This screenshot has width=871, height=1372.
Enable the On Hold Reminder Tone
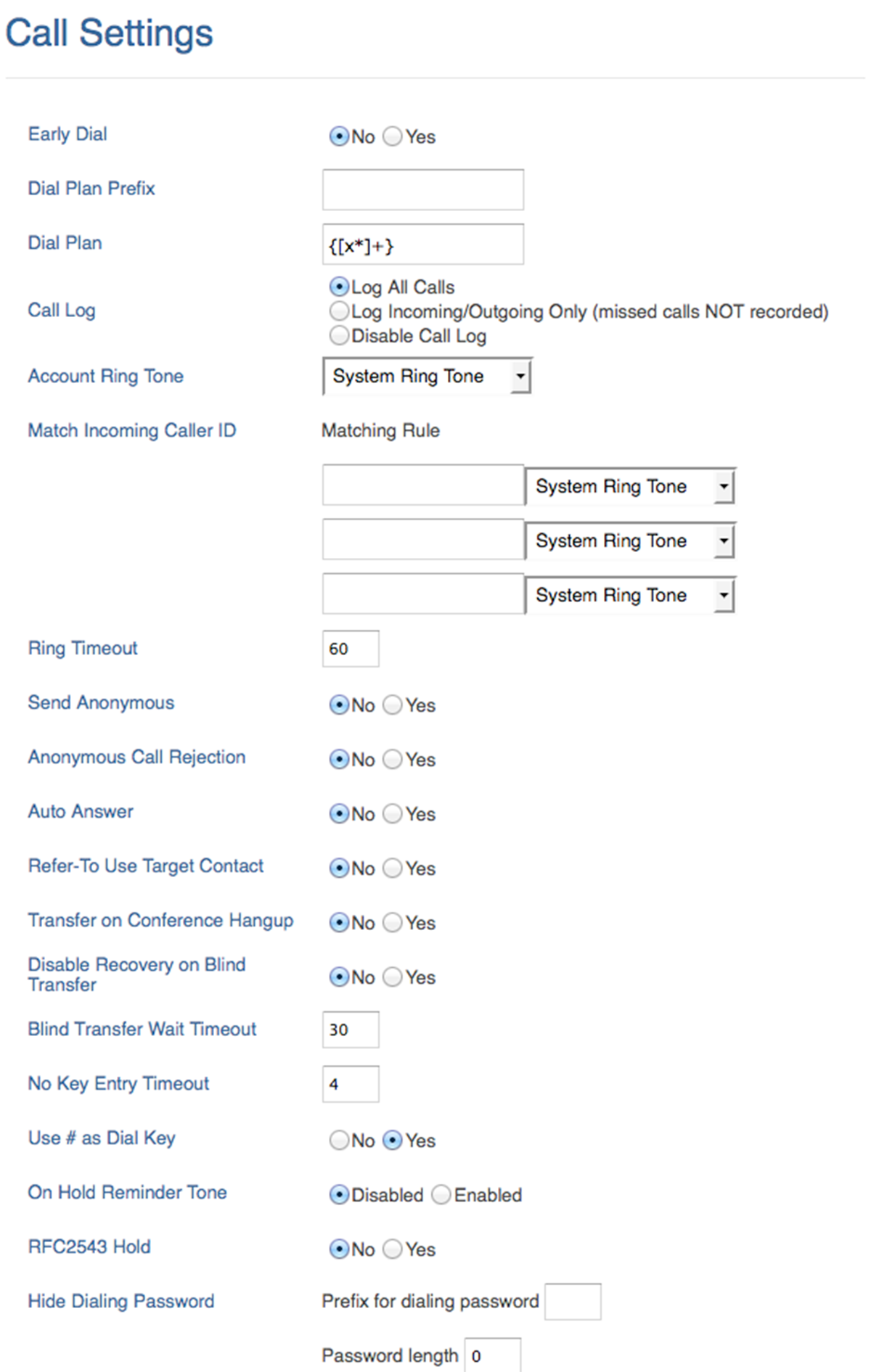[x=441, y=1194]
